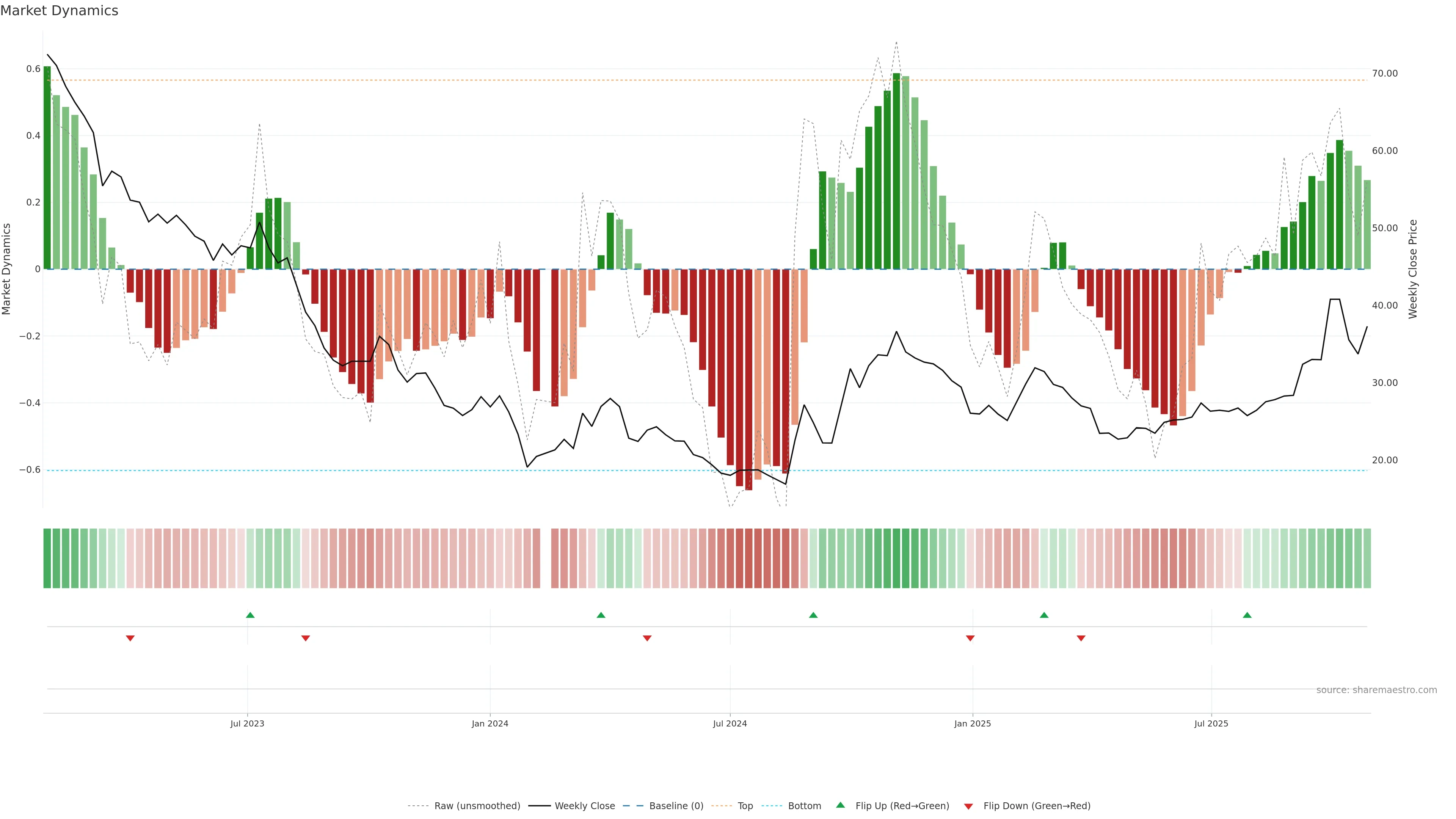Viewport: 1456px width, 819px height.
Task: Select the last green flip-up triangle after Jul 2025
Action: click(x=1247, y=615)
